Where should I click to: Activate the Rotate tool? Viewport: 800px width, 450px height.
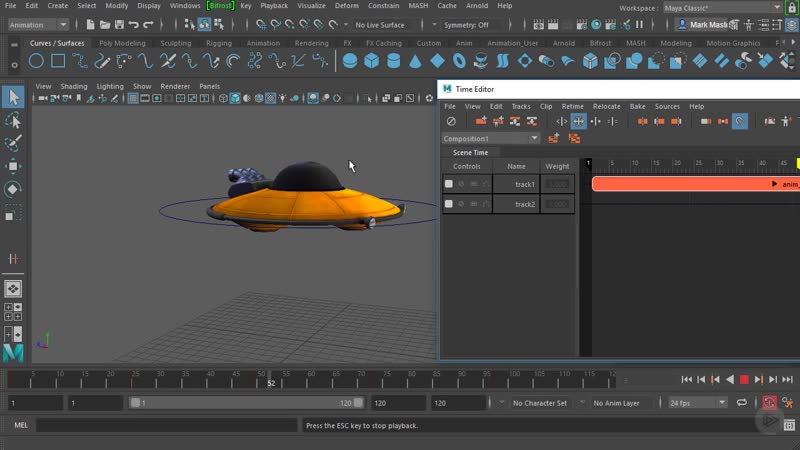coord(13,189)
